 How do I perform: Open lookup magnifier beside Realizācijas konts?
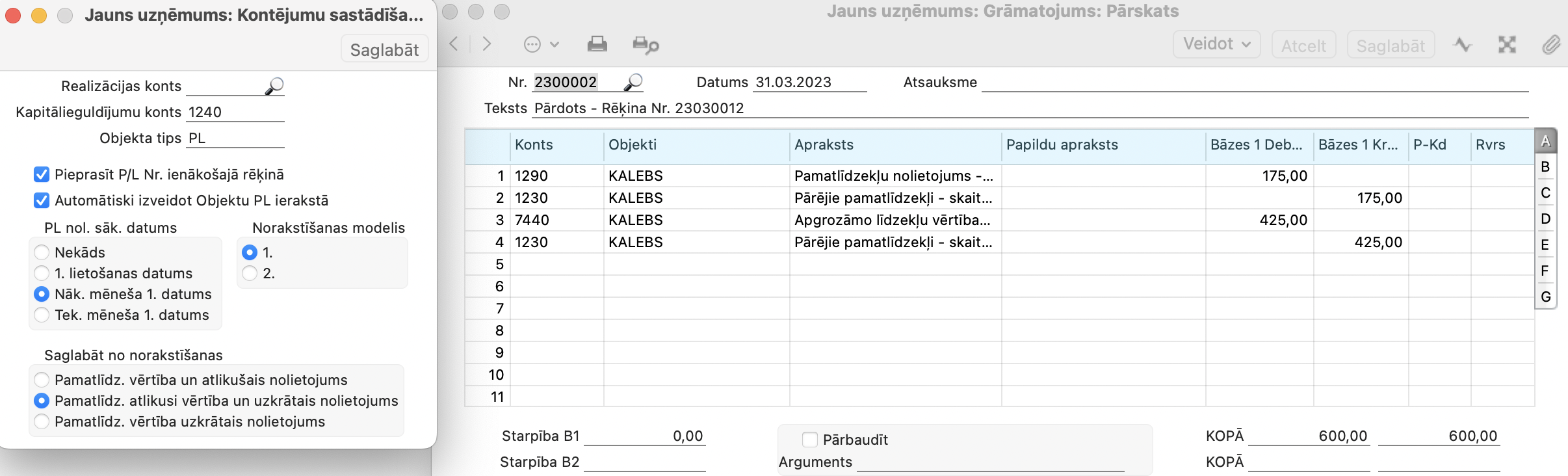tap(275, 86)
